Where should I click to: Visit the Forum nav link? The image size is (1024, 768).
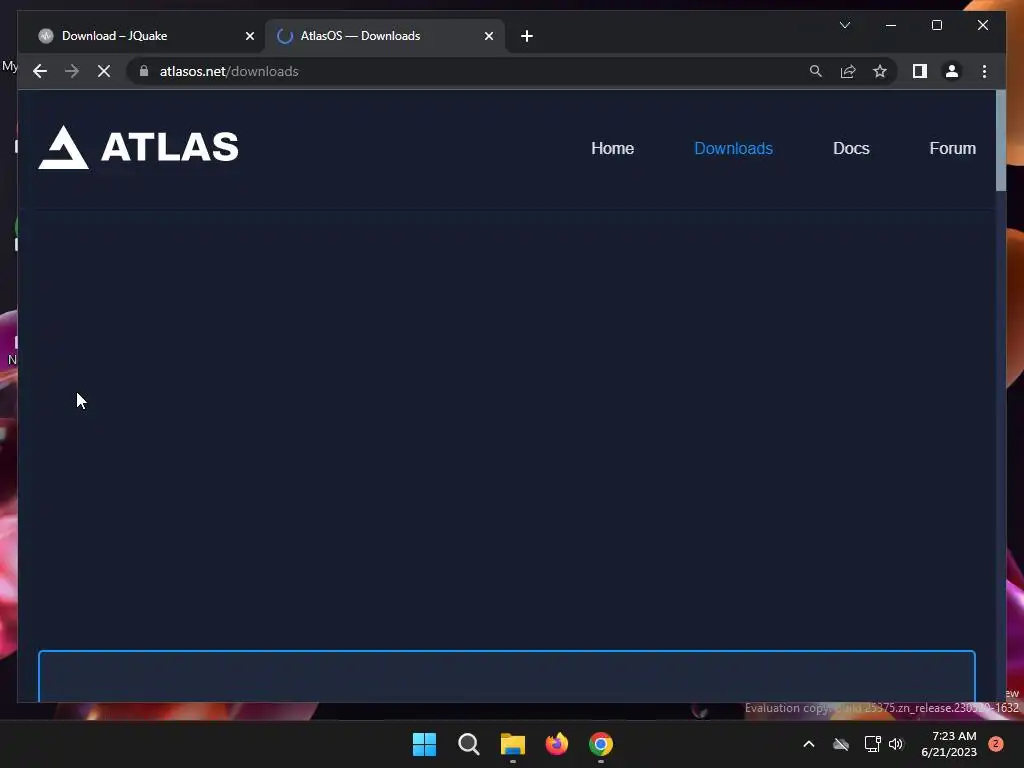pos(952,148)
